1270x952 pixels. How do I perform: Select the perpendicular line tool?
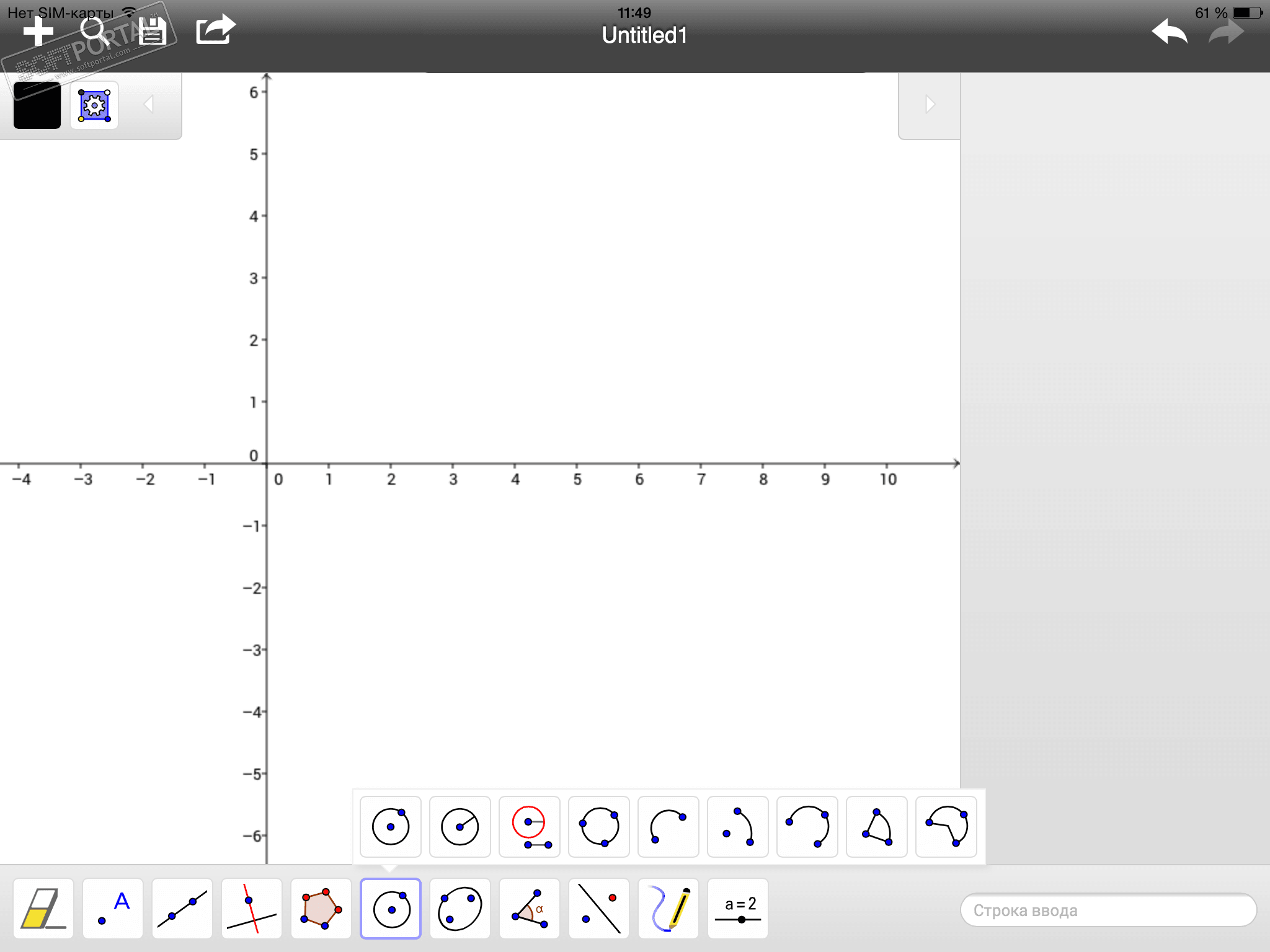point(252,909)
